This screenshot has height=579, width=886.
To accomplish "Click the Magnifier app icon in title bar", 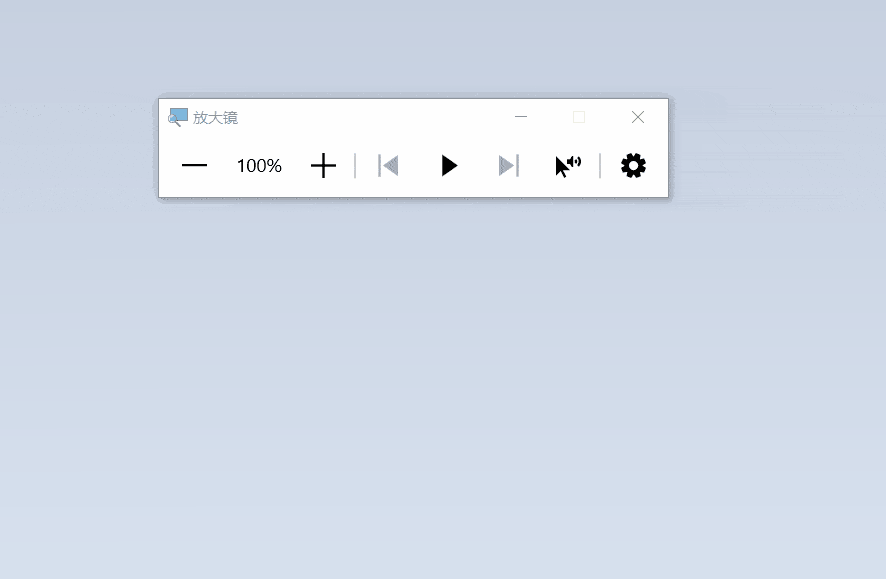I will tap(177, 117).
